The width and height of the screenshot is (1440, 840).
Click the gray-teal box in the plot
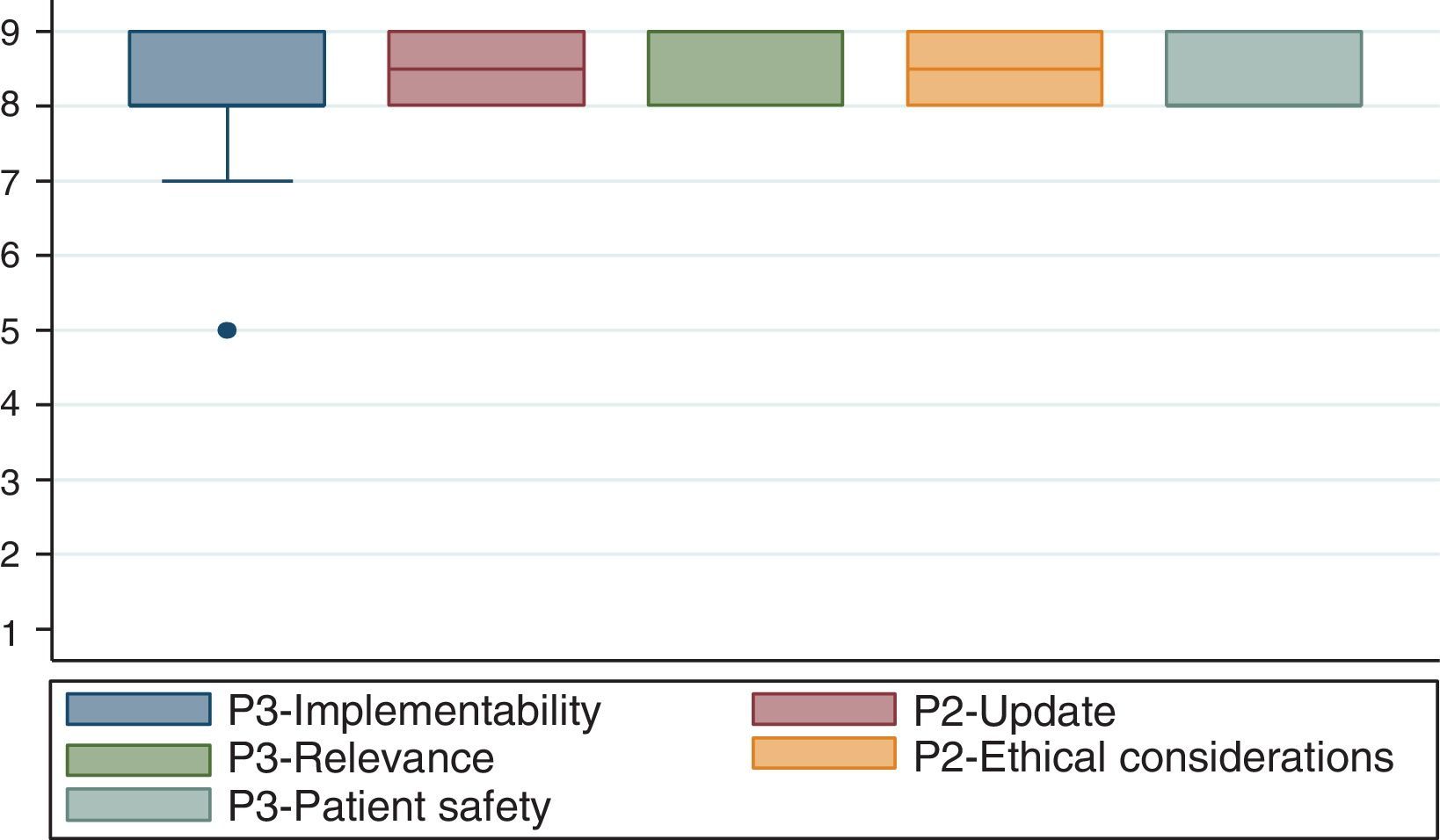coord(1263,69)
